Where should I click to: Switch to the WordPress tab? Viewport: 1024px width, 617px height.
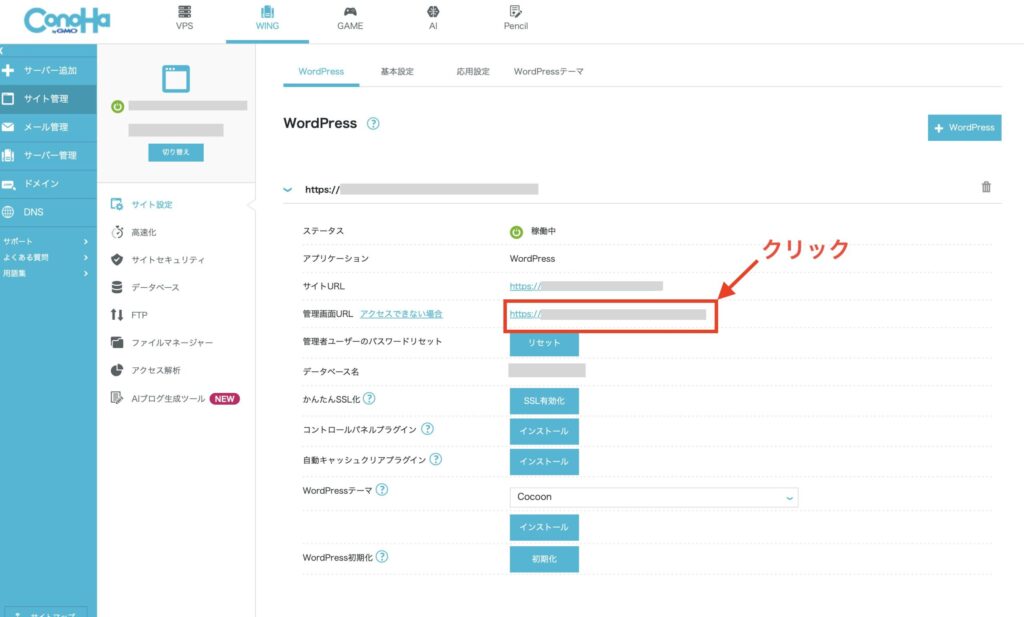tap(321, 72)
